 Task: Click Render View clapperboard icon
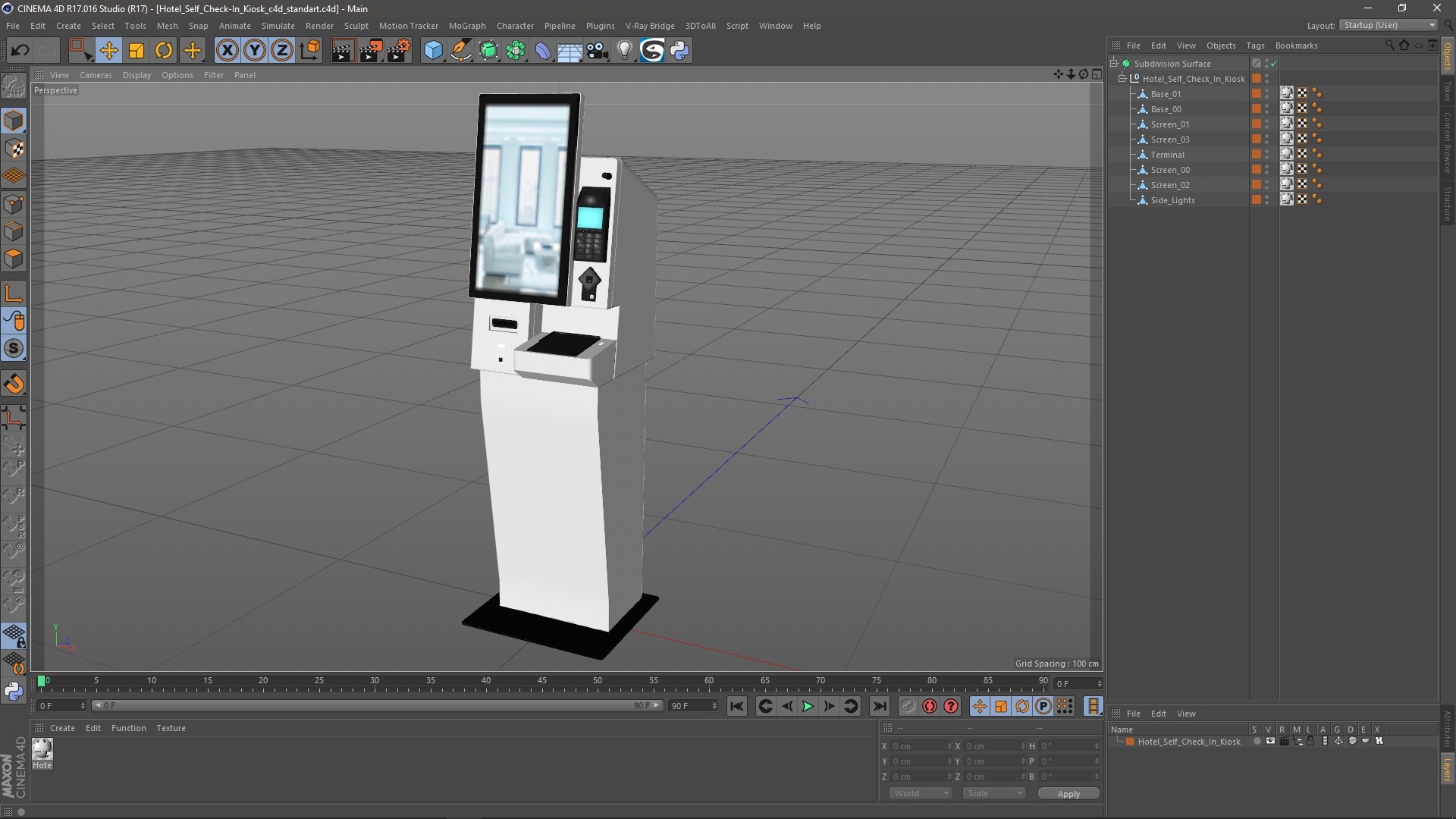[x=343, y=51]
